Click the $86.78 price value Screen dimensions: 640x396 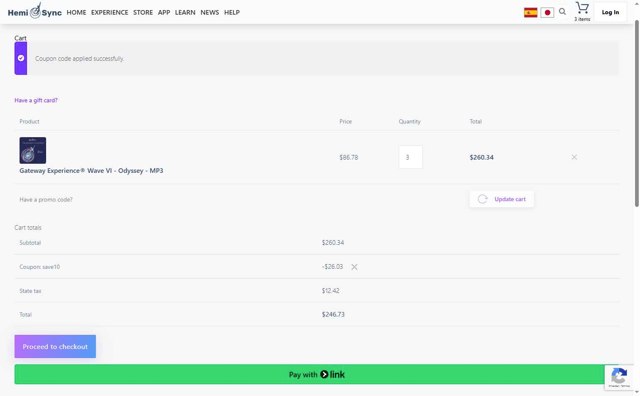coord(349,157)
